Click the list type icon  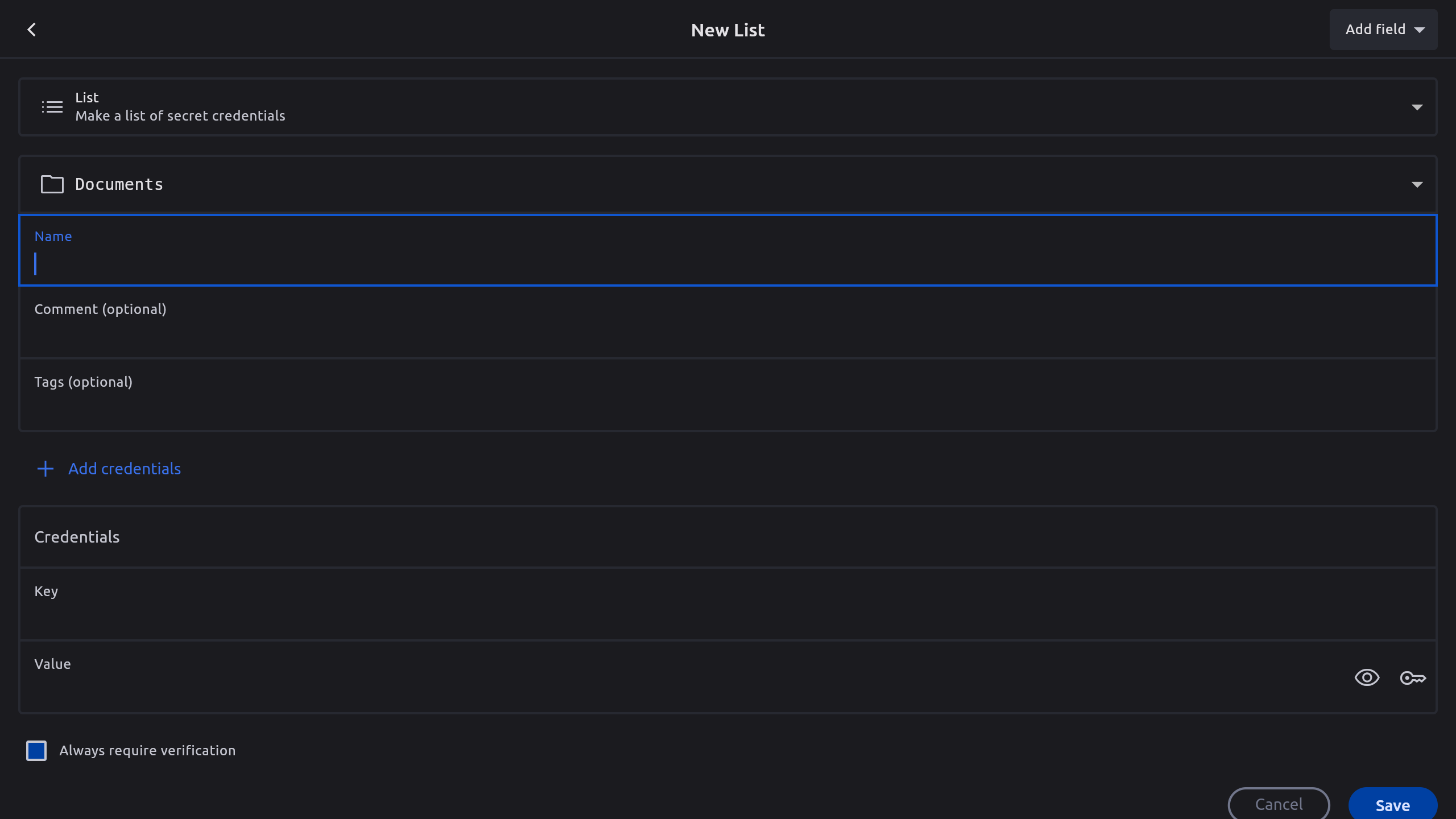click(52, 107)
